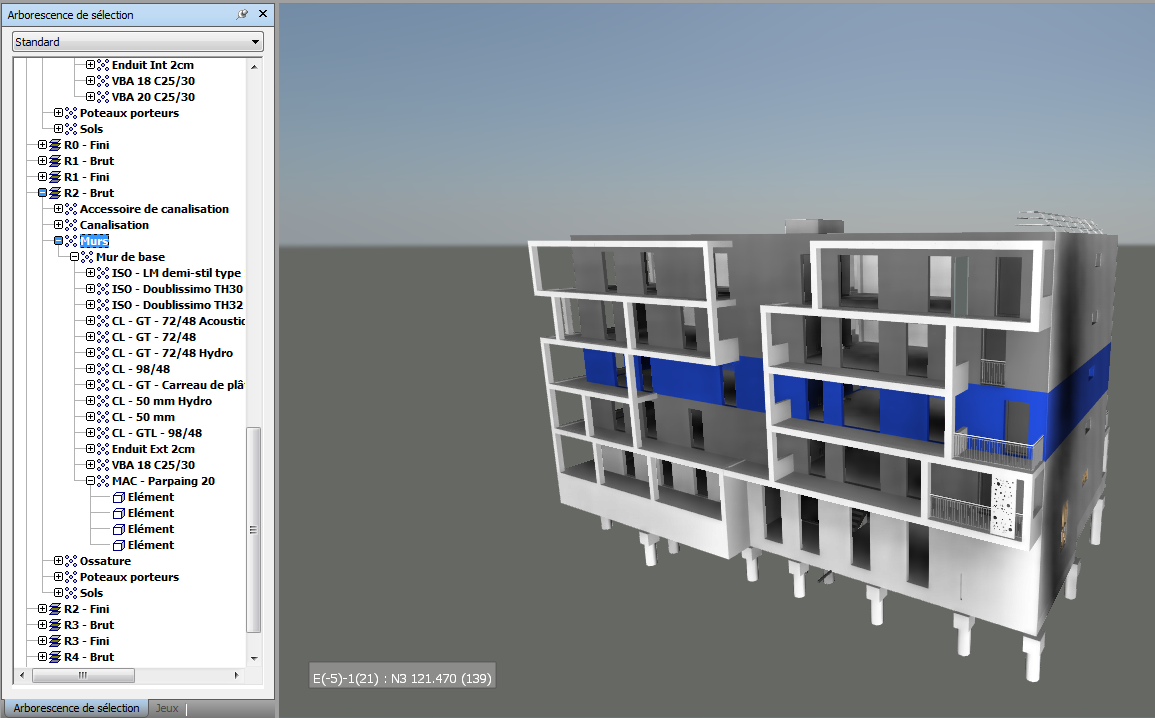Viewport: 1155px width, 718px height.
Task: Click the layer icon beside R3 - Brut
Action: 55,625
